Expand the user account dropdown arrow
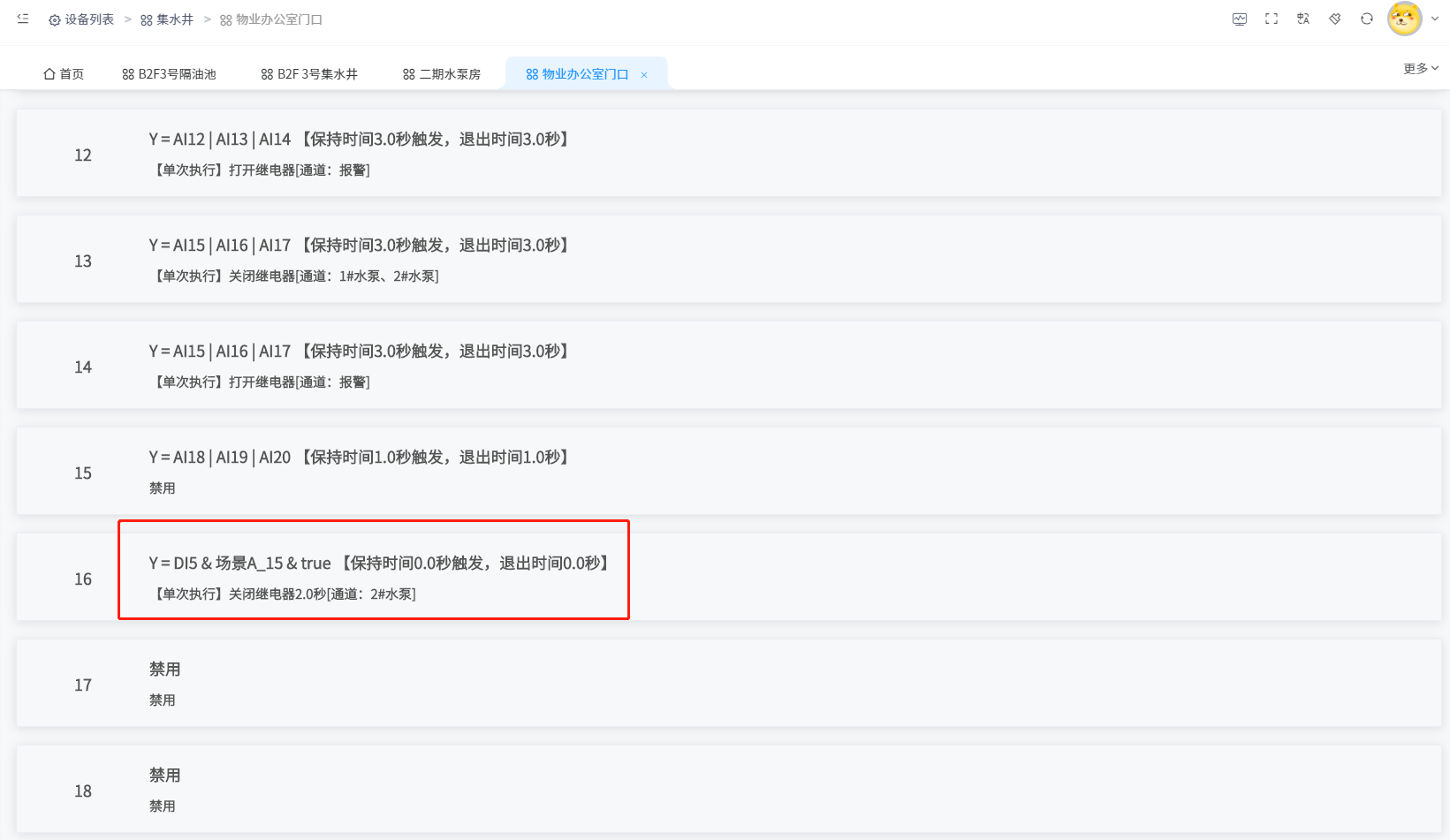The image size is (1450, 840). coord(1435,19)
